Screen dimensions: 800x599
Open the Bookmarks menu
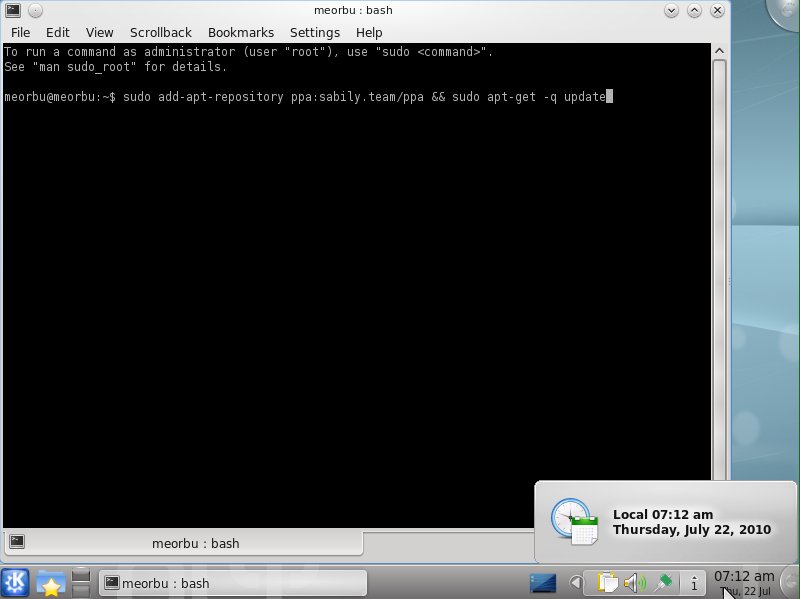pos(240,32)
